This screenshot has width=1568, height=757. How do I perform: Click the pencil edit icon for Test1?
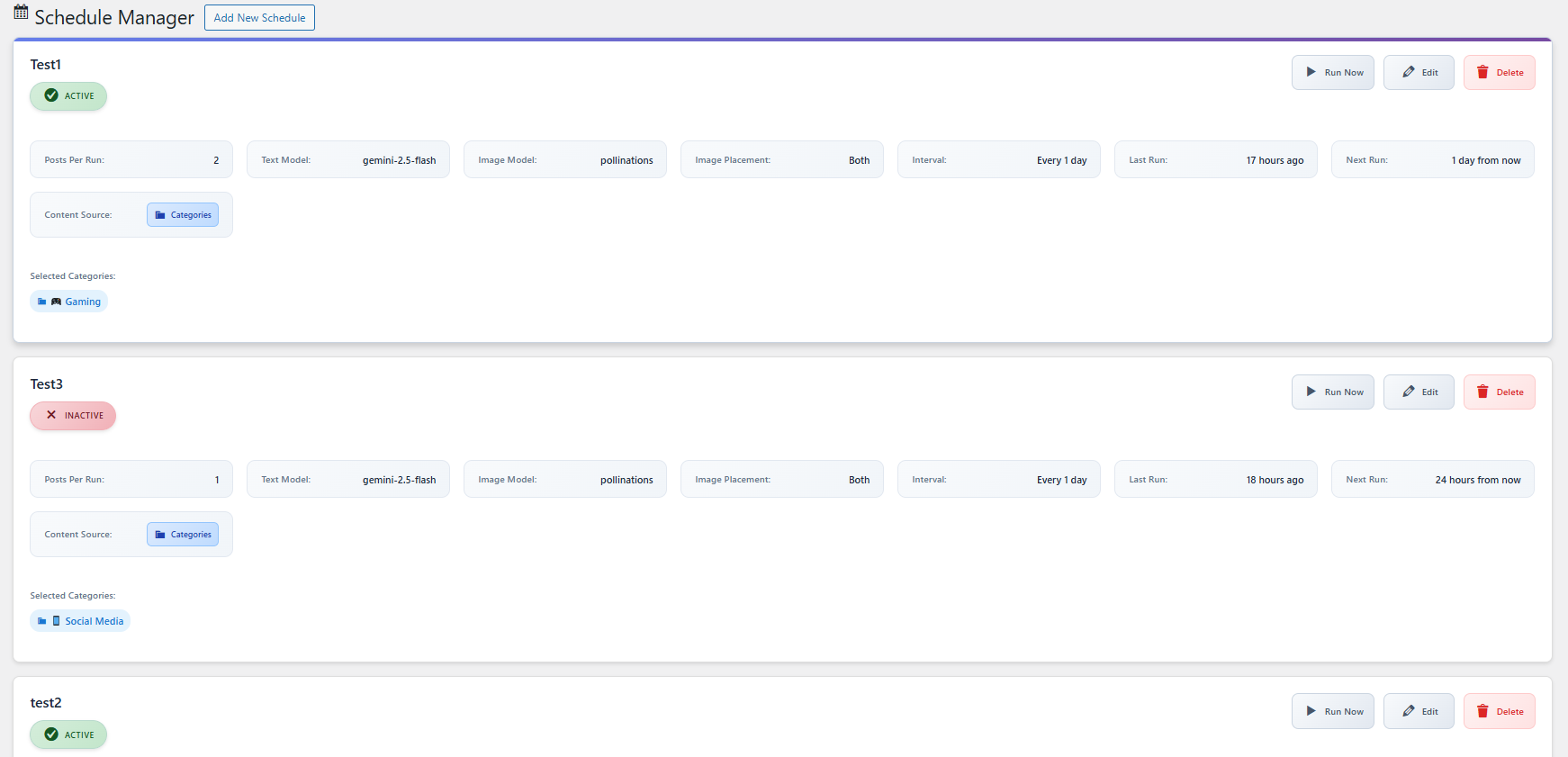click(1409, 73)
